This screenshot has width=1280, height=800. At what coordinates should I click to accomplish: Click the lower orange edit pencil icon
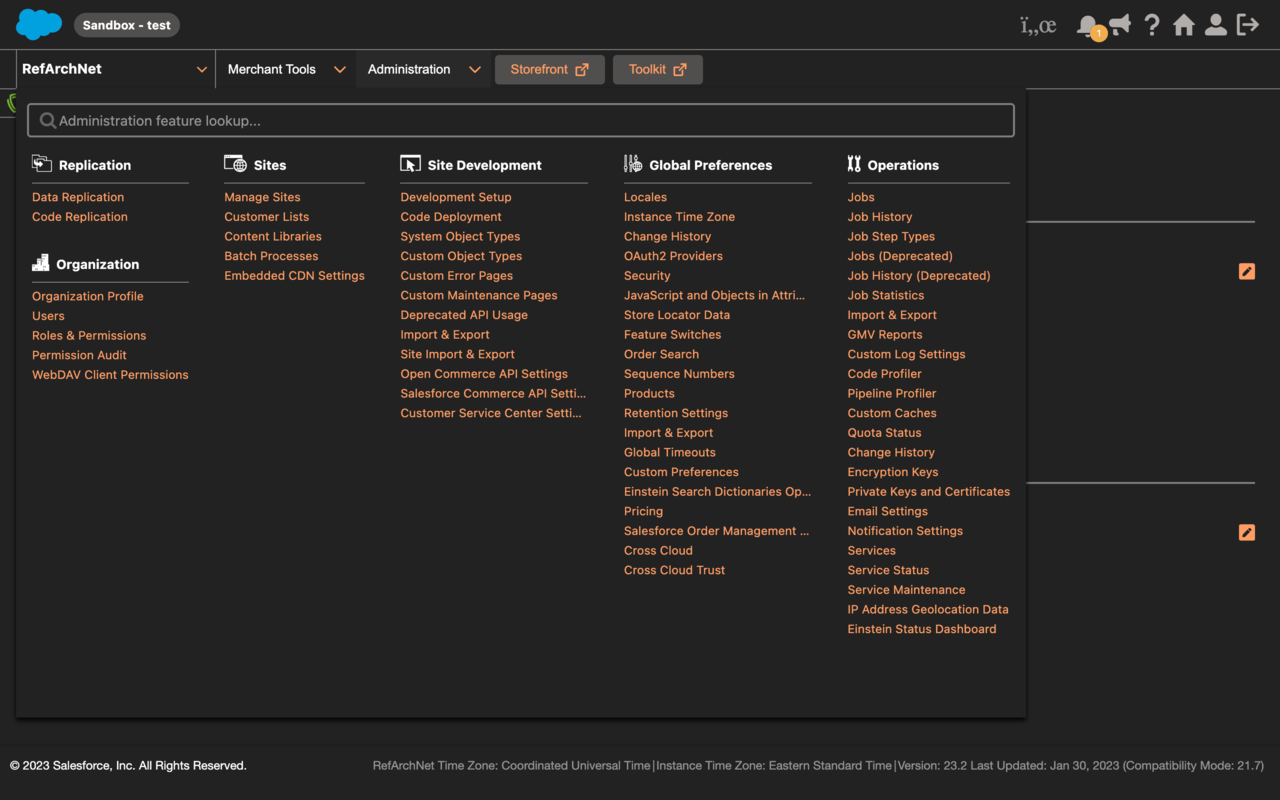click(1246, 532)
